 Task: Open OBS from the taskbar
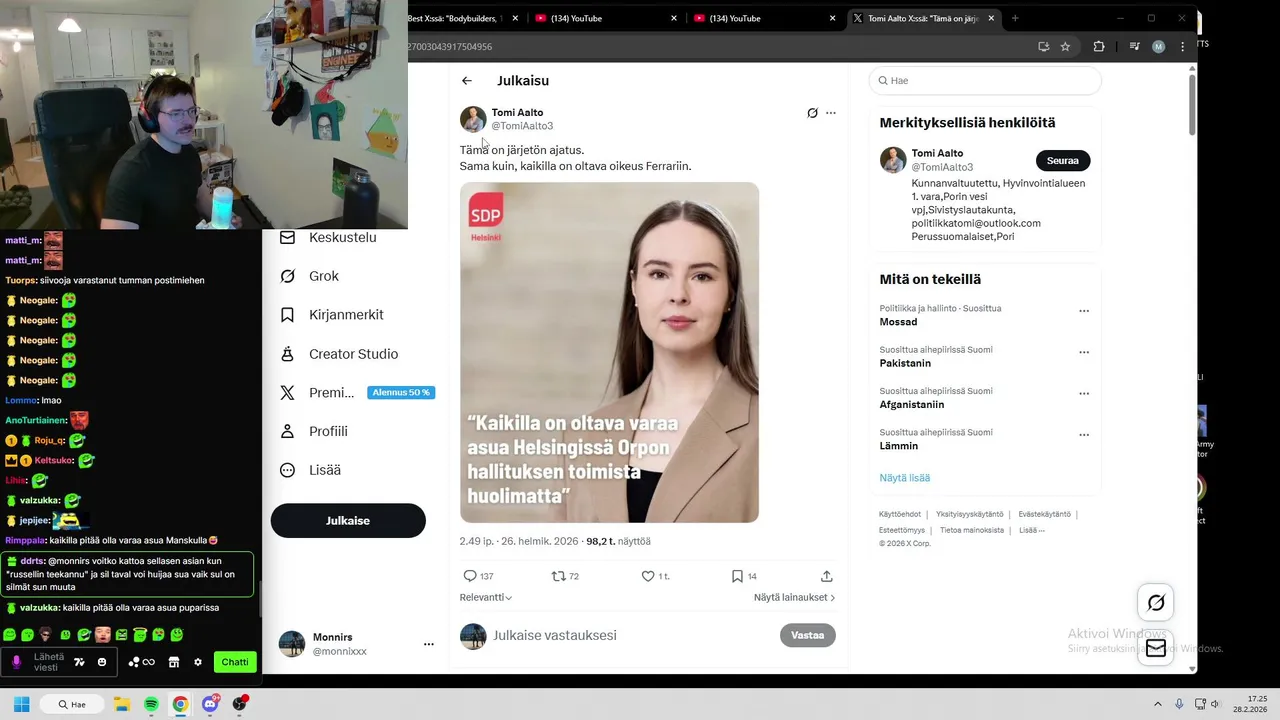click(x=239, y=704)
